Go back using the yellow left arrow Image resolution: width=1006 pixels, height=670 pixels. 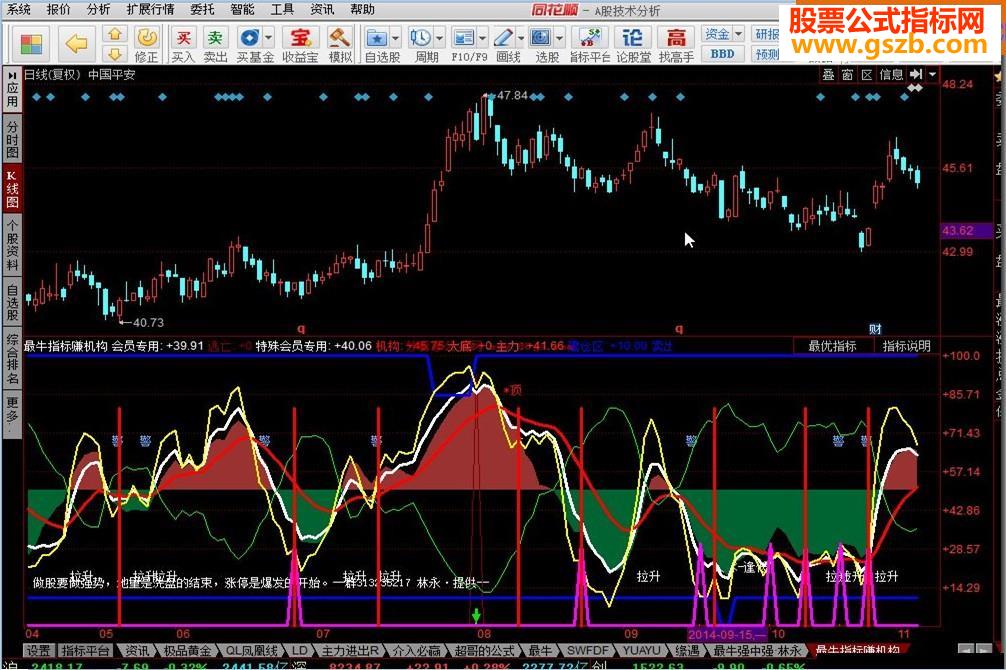(x=77, y=44)
